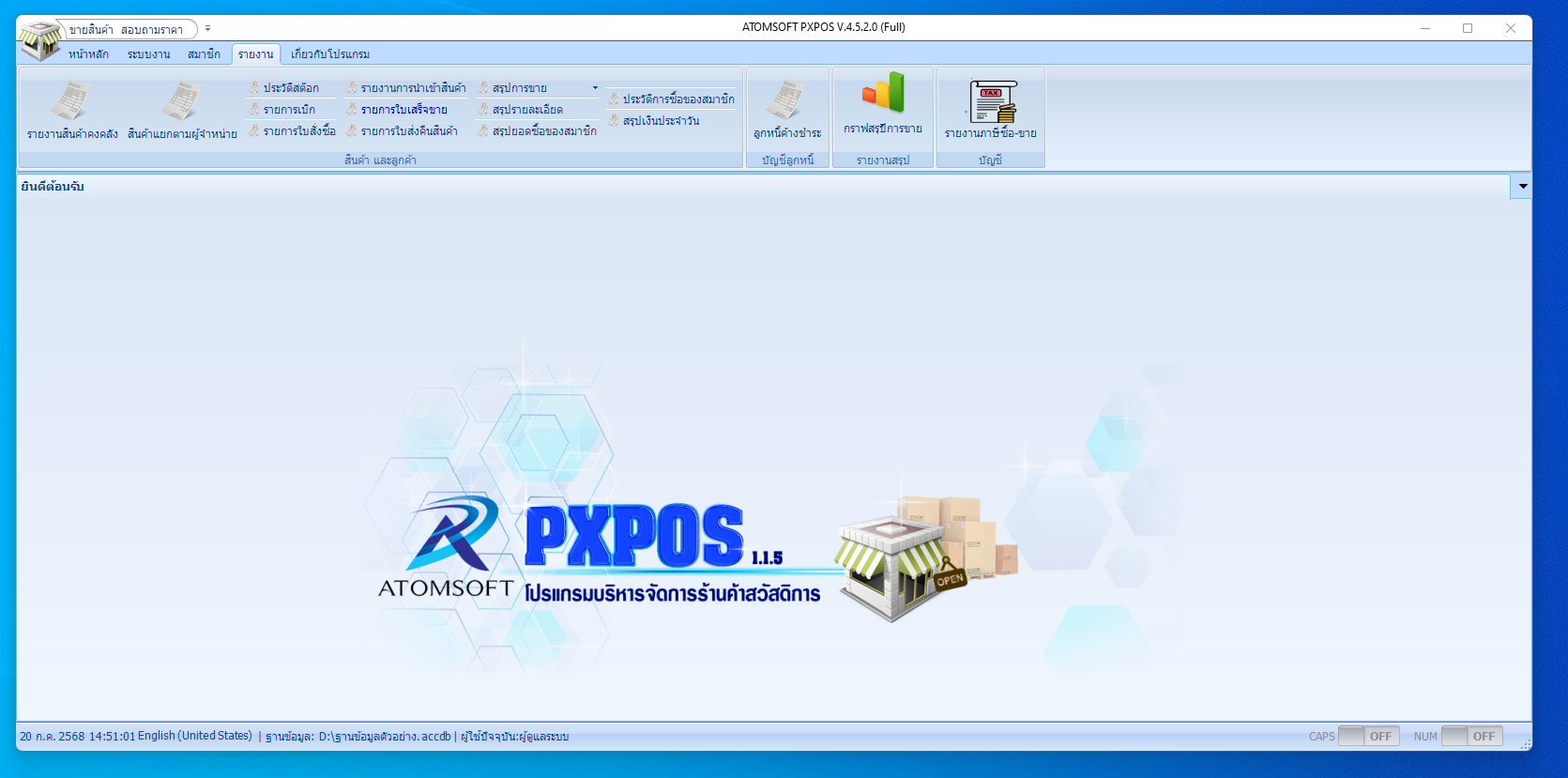Expand the ยินดีต้อนรับ panel dropdown arrow
Image resolution: width=1568 pixels, height=778 pixels.
tap(1522, 187)
